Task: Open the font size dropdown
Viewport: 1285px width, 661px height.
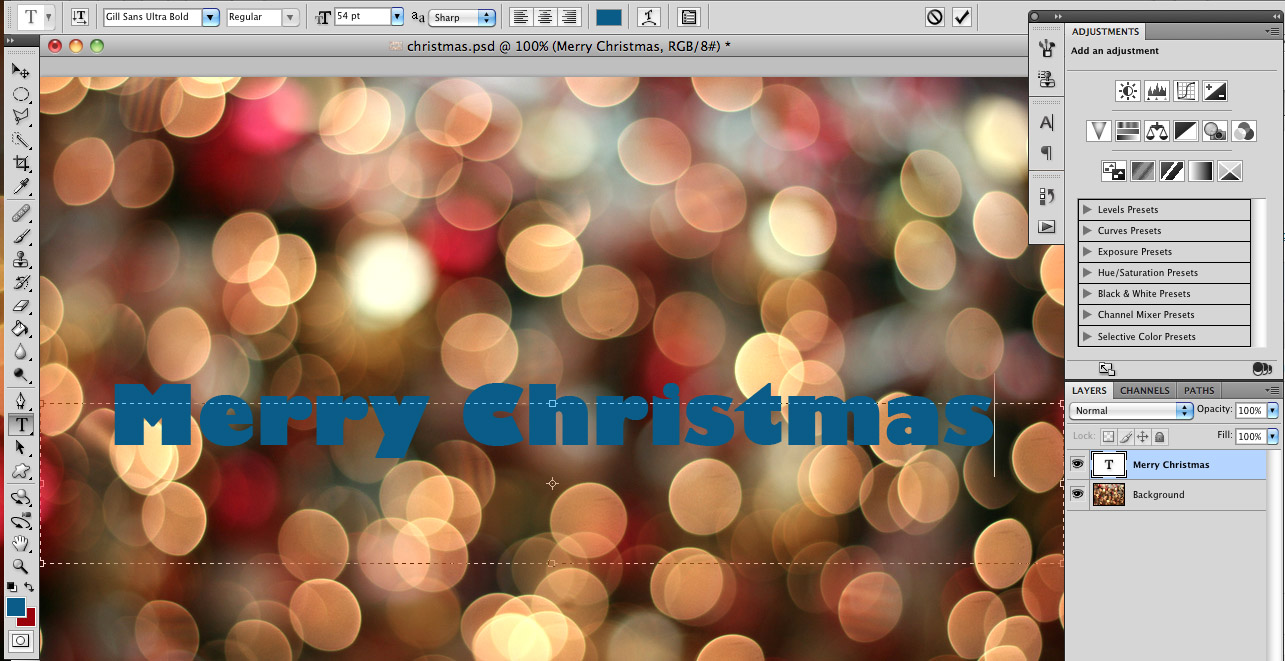Action: (397, 17)
